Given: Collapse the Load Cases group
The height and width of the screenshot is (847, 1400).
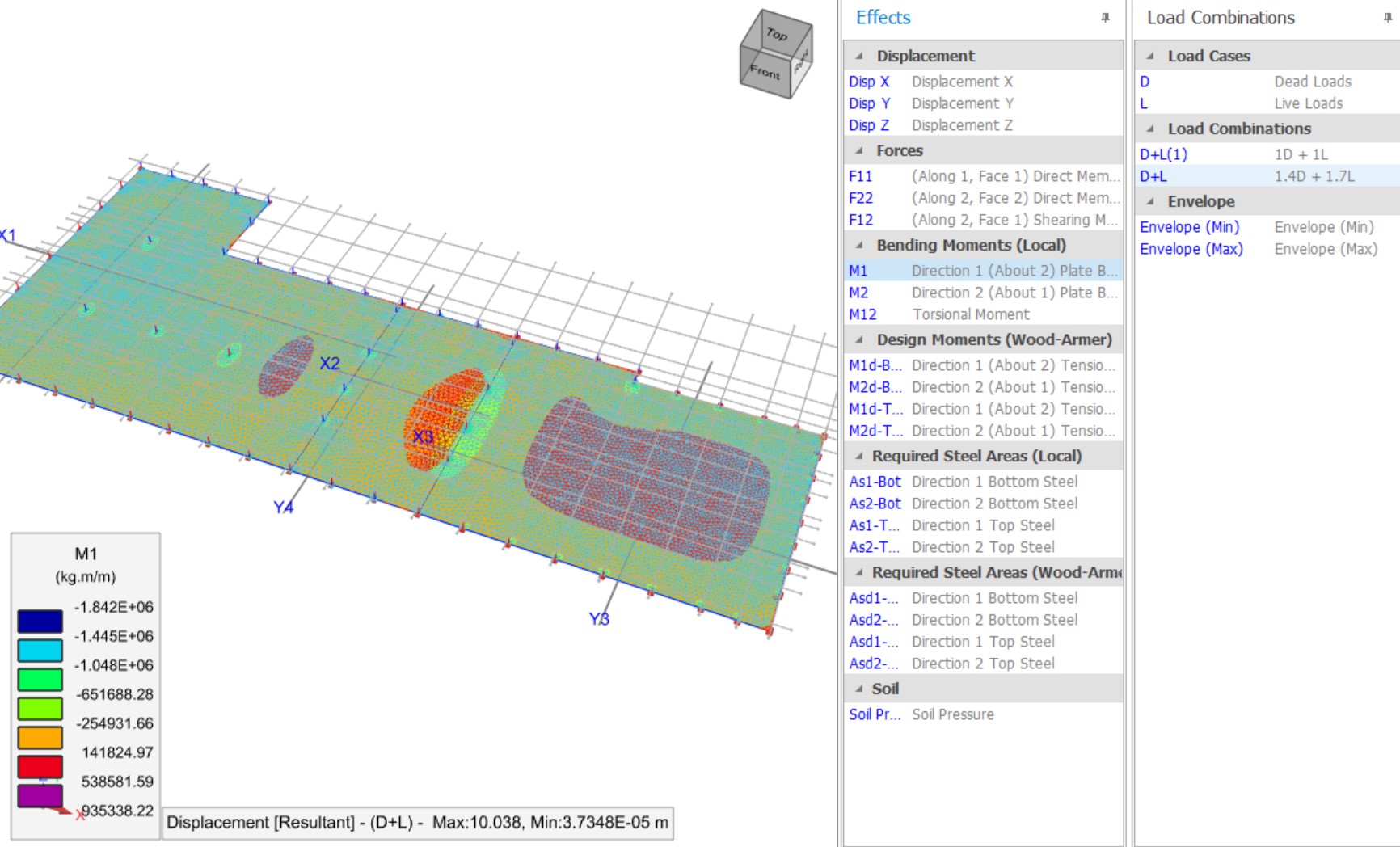Looking at the screenshot, I should [1150, 56].
